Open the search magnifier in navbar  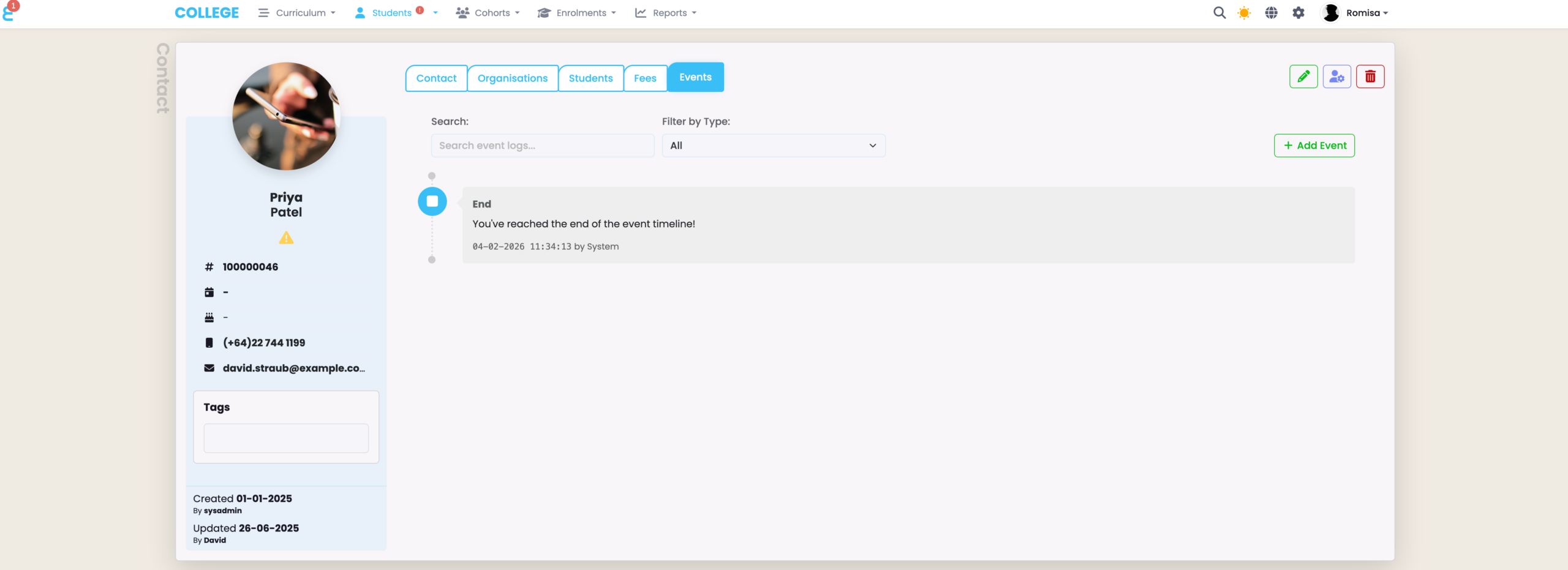pos(1219,13)
